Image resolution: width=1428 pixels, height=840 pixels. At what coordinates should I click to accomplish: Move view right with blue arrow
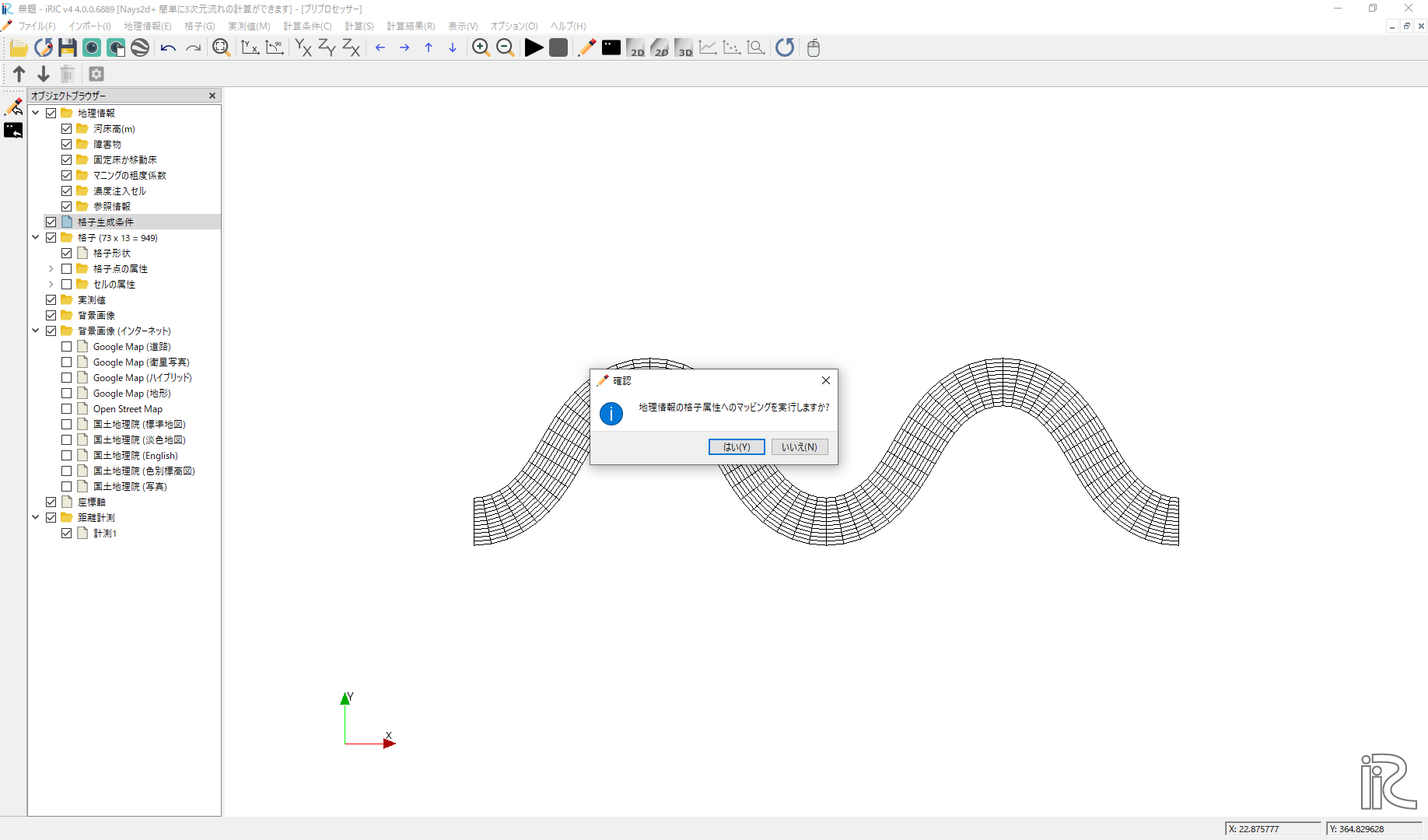coord(404,47)
